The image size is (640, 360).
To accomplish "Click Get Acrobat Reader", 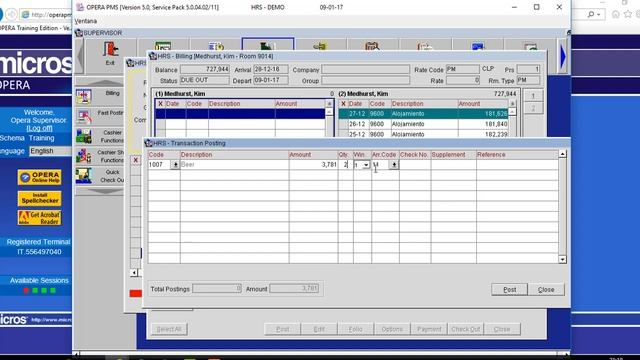I will pyautogui.click(x=40, y=218).
